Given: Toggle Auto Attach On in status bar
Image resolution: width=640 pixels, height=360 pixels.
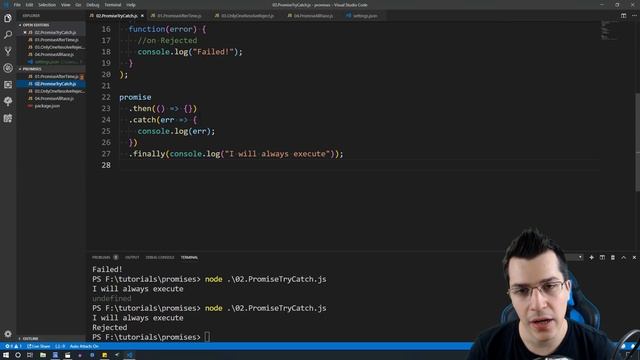Looking at the screenshot, I should tap(84, 346).
